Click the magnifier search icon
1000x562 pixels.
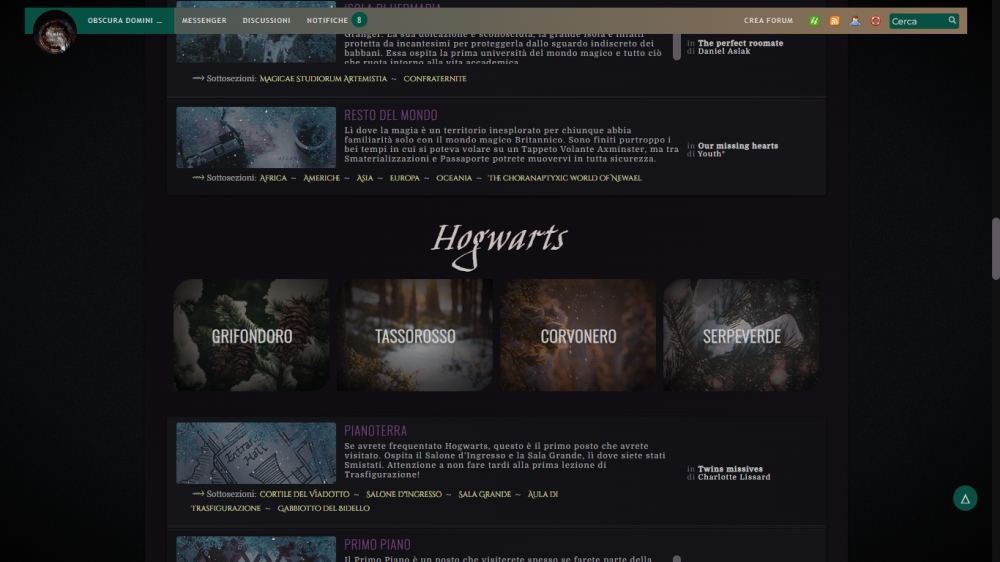(952, 20)
